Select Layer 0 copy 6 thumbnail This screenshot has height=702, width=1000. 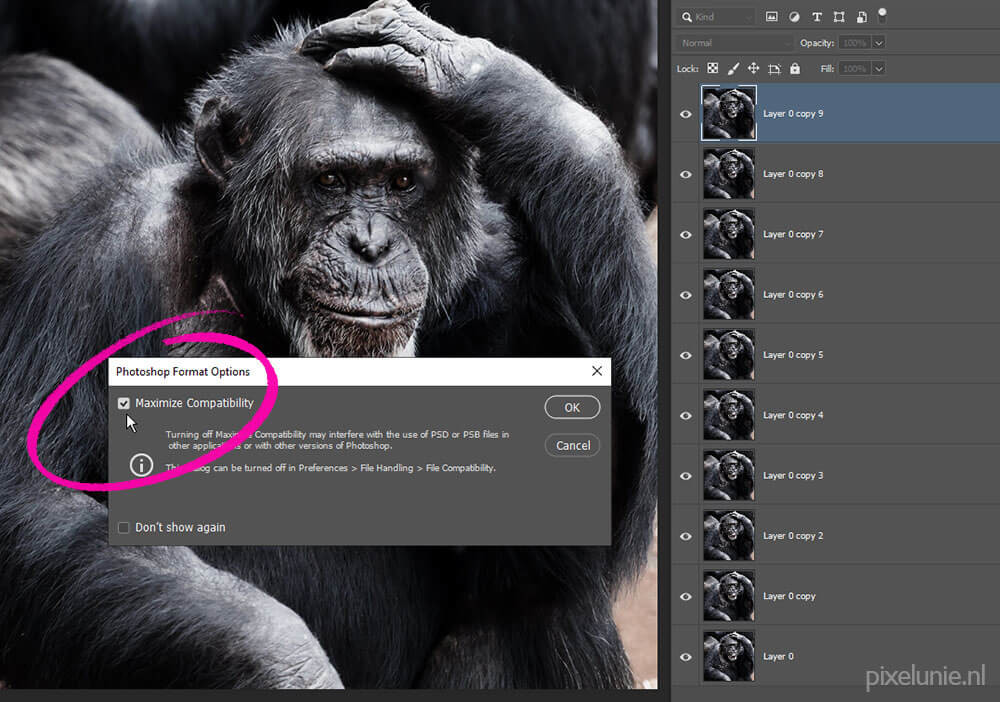click(729, 295)
